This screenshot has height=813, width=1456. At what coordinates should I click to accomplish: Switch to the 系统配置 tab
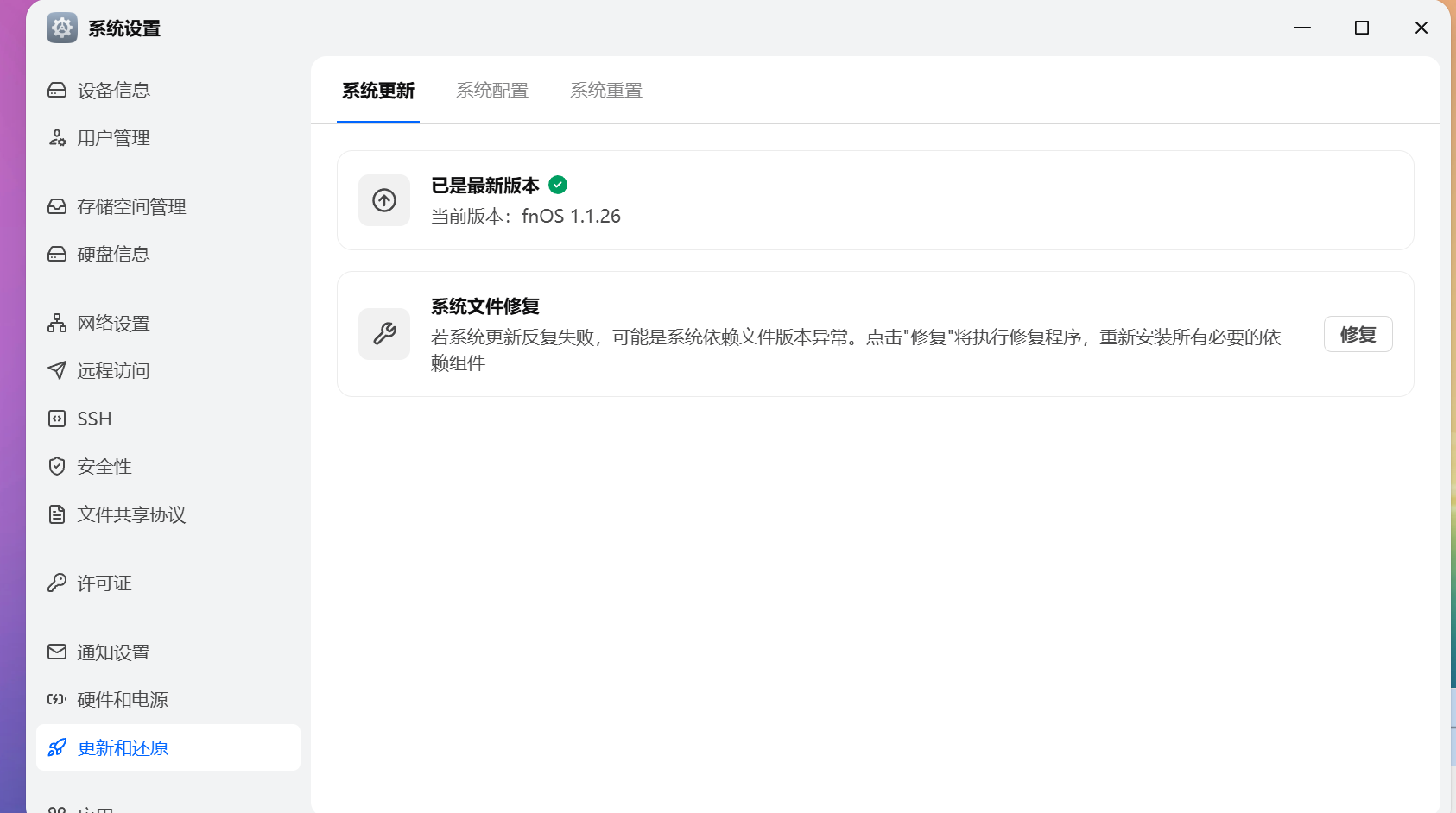coord(492,90)
